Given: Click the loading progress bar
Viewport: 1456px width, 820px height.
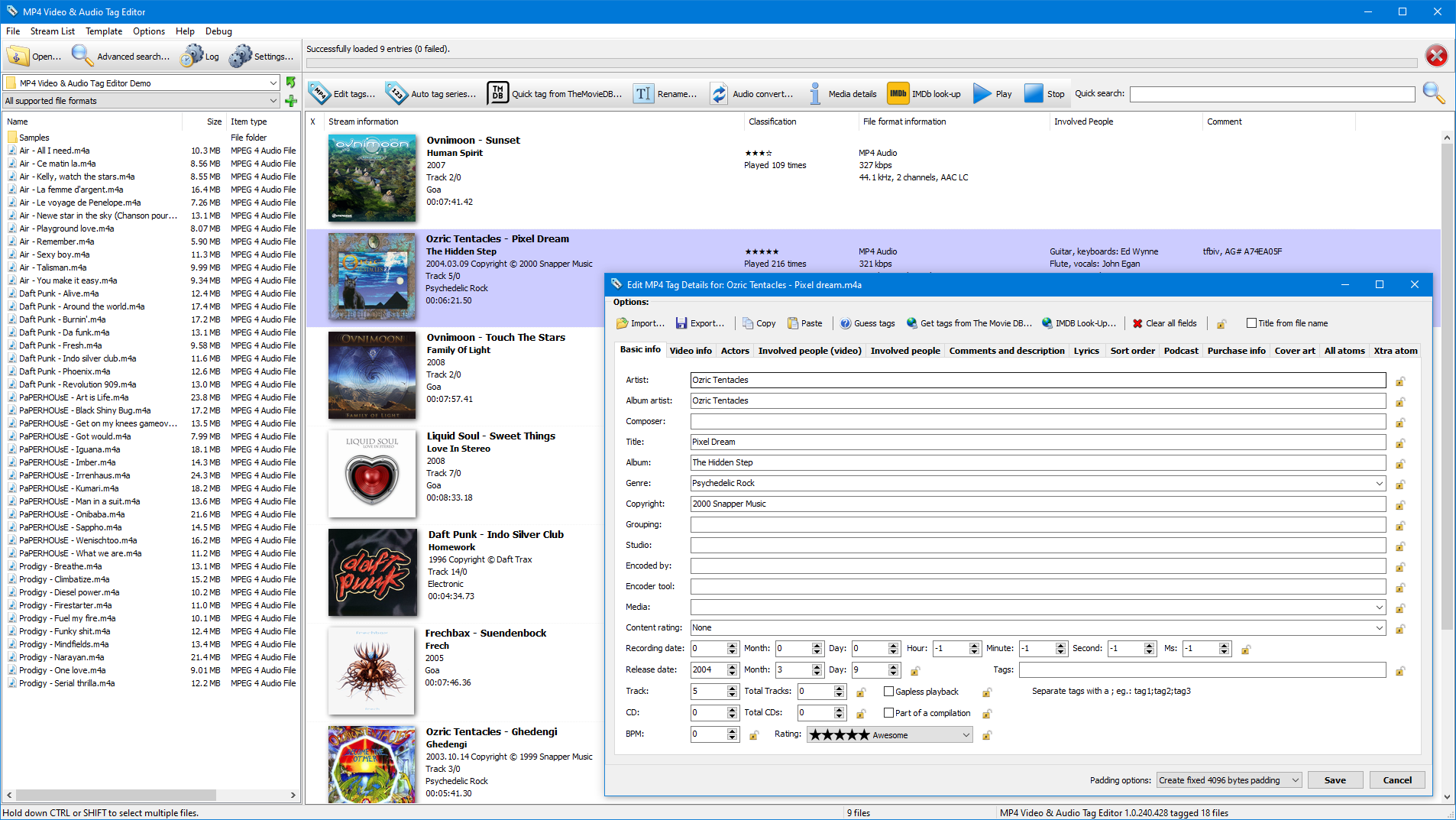Looking at the screenshot, I should (862, 63).
